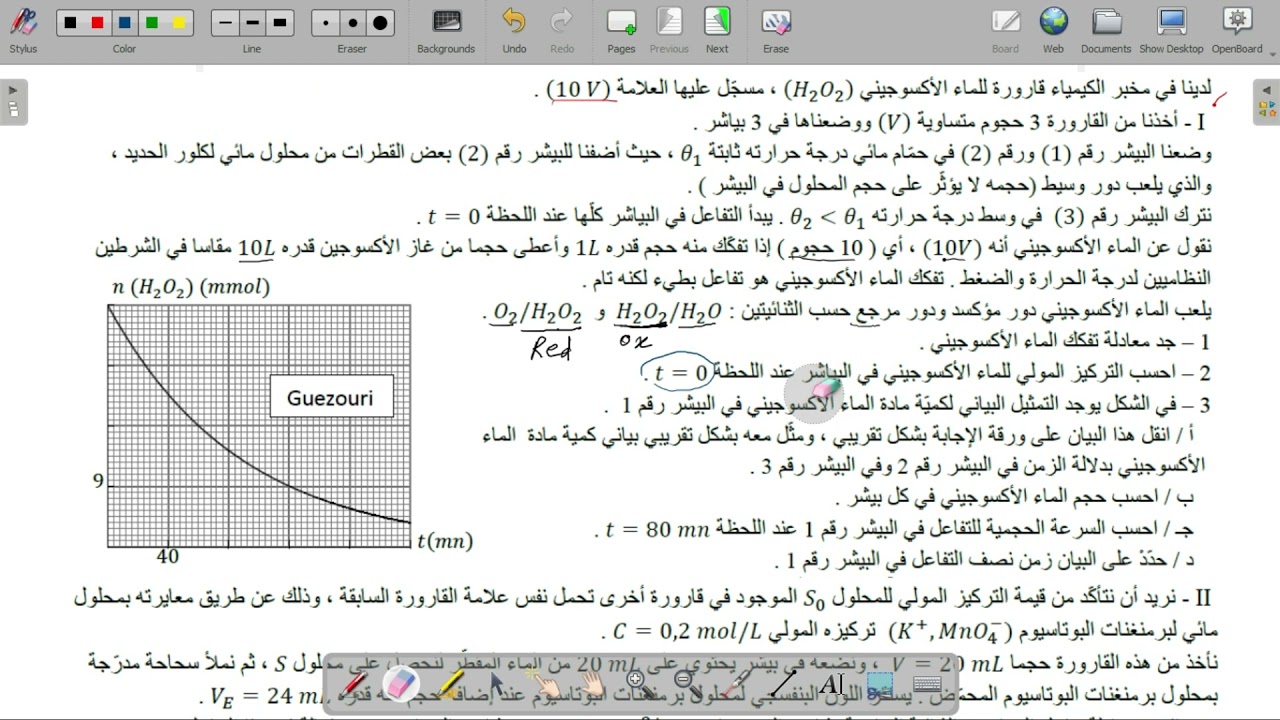
Task: Select the Zoom in magnifier tool
Action: (637, 686)
